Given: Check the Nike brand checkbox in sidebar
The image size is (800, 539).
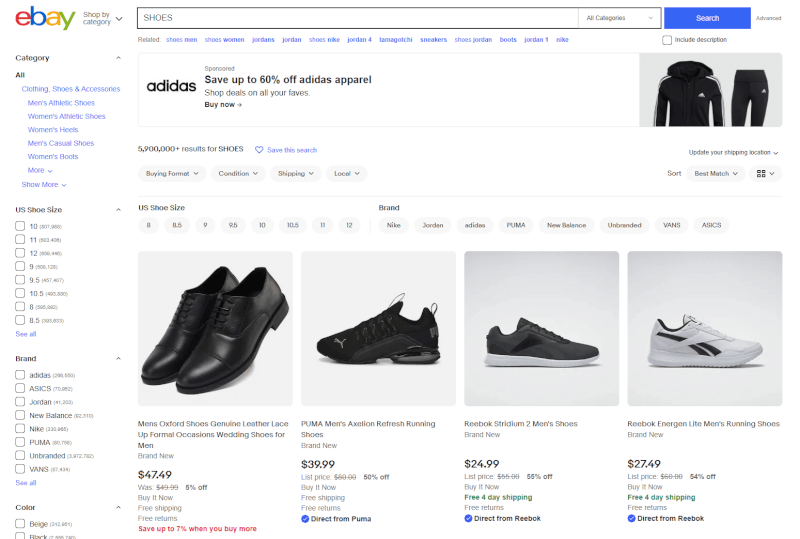Looking at the screenshot, I should click(20, 429).
